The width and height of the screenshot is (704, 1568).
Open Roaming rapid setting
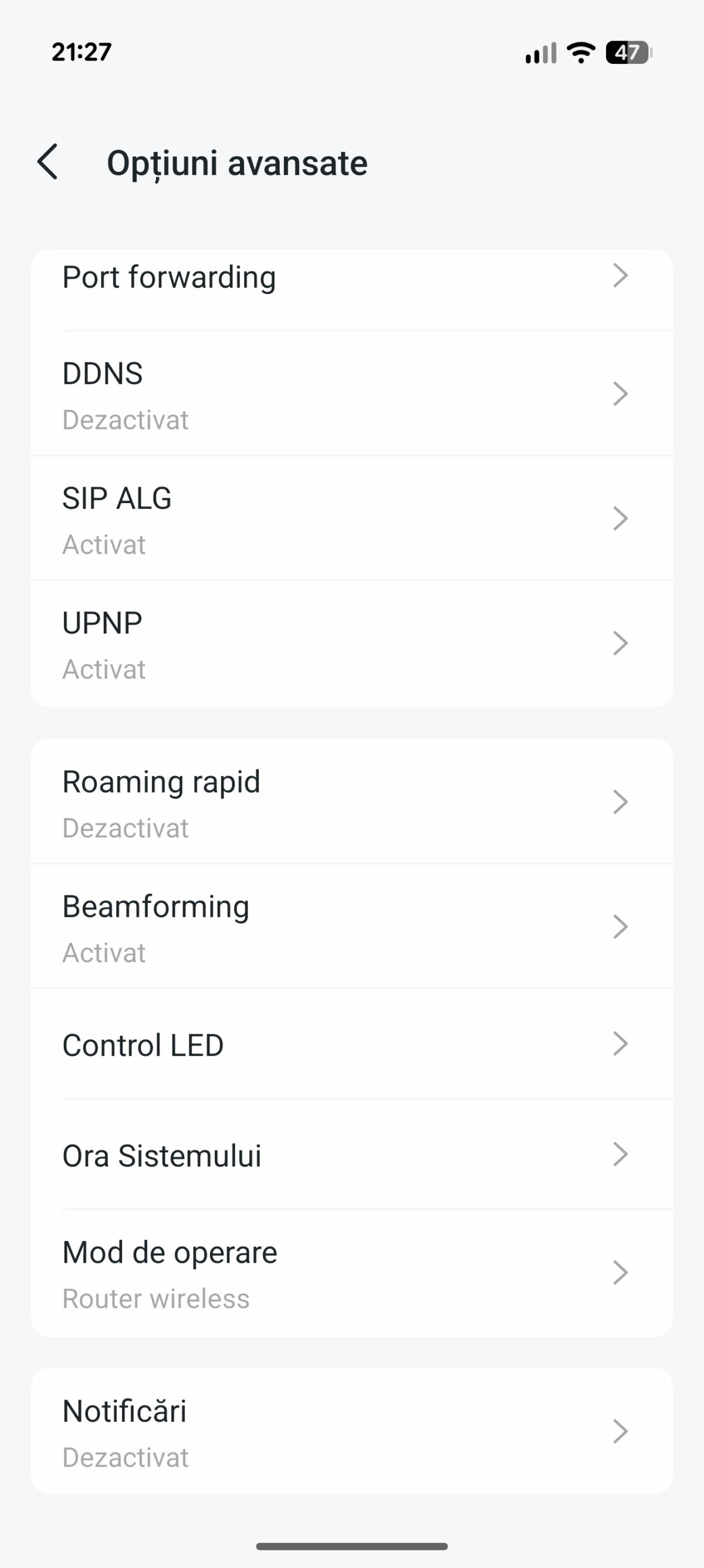click(161, 782)
